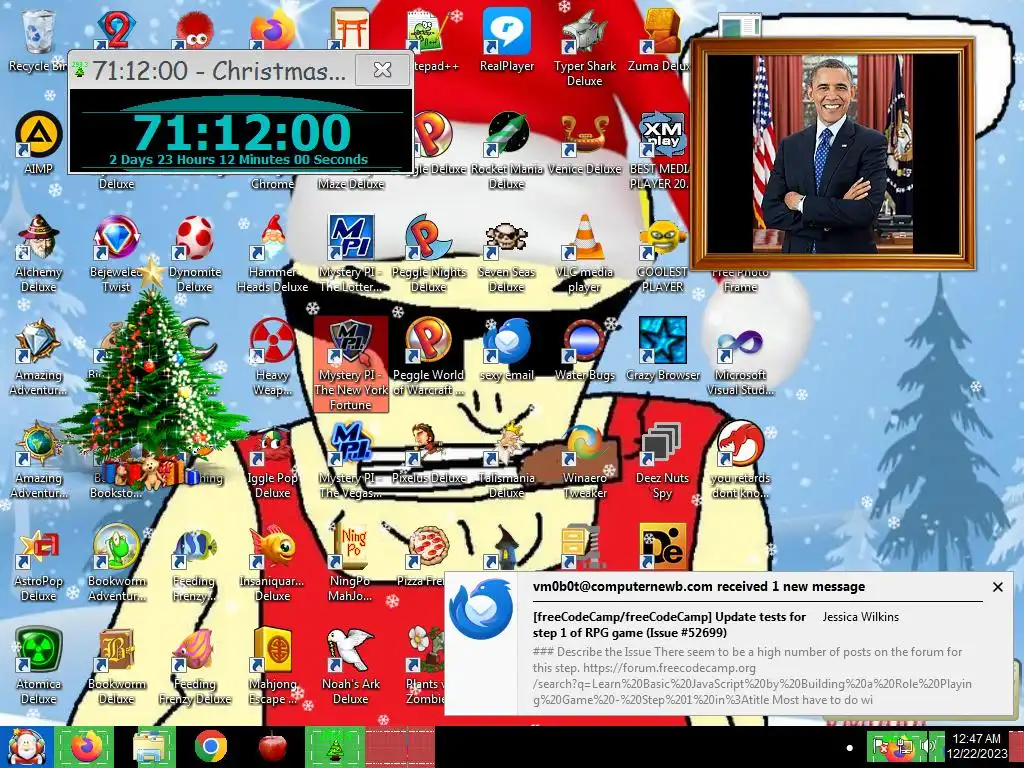Launch Chrome from the taskbar
The width and height of the screenshot is (1024, 768).
[210, 747]
